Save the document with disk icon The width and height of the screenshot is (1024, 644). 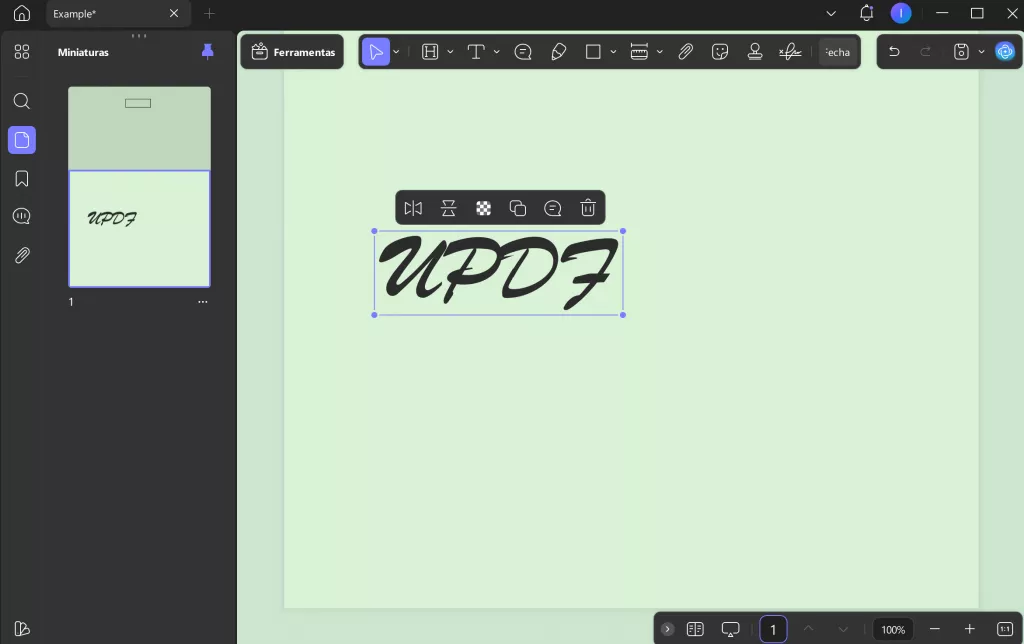pos(961,52)
